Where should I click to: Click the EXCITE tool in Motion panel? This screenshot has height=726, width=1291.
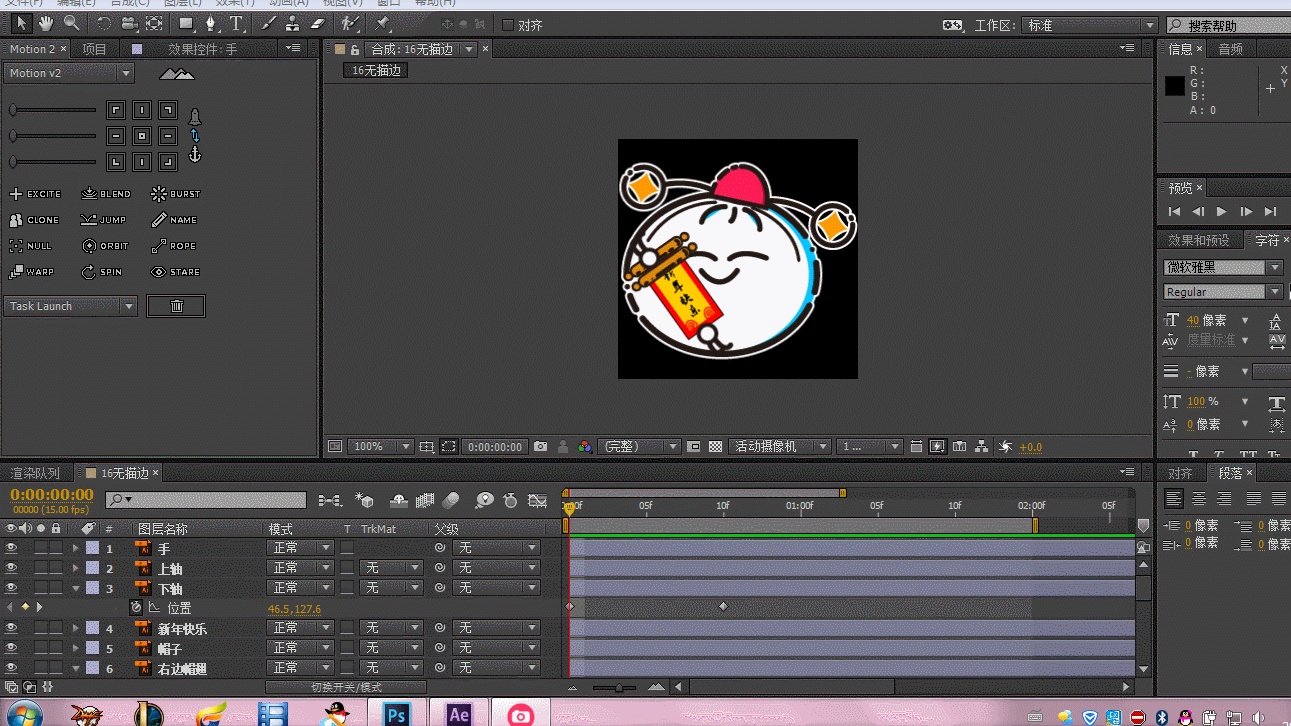[x=35, y=194]
